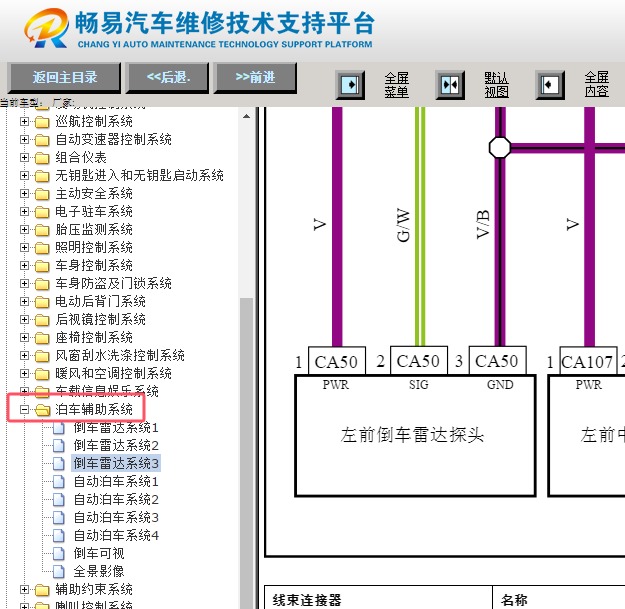Click the G/W wire color label
This screenshot has height=609, width=625.
(403, 224)
